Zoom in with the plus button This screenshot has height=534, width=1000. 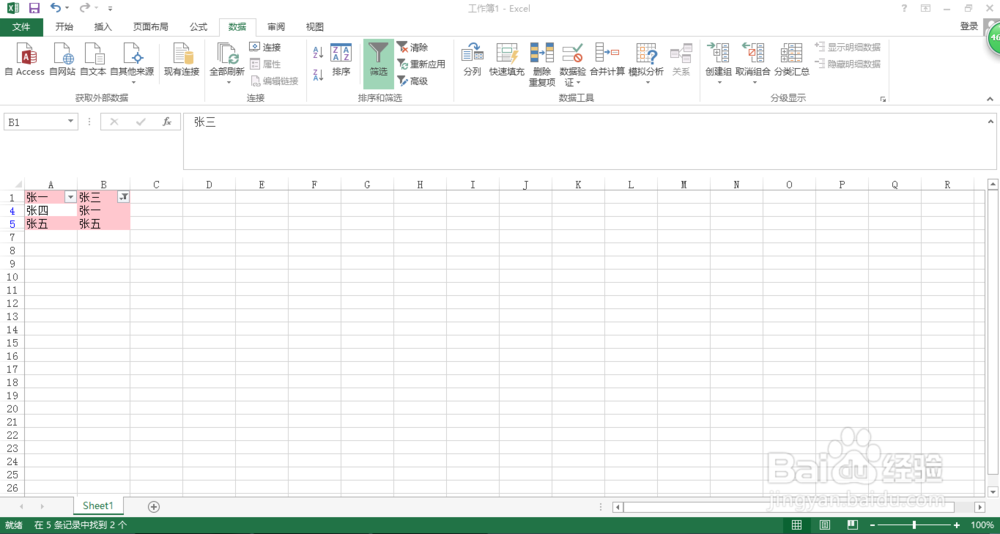[956, 525]
